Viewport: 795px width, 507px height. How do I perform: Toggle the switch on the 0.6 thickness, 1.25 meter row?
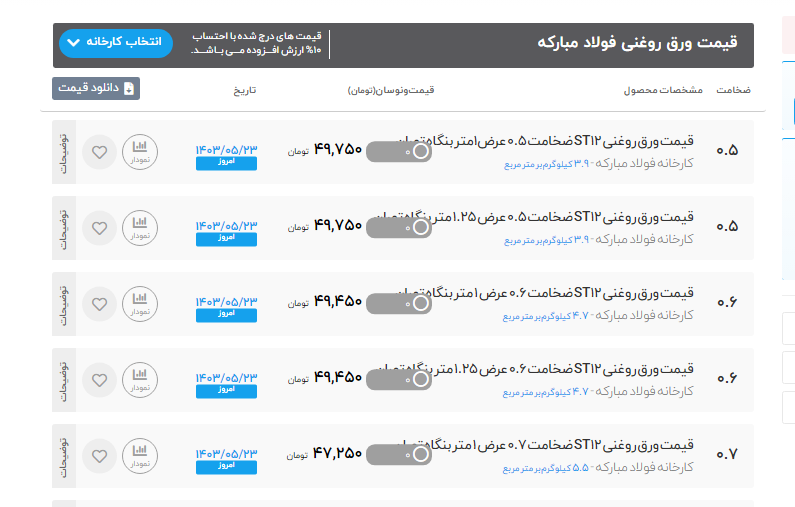399,379
